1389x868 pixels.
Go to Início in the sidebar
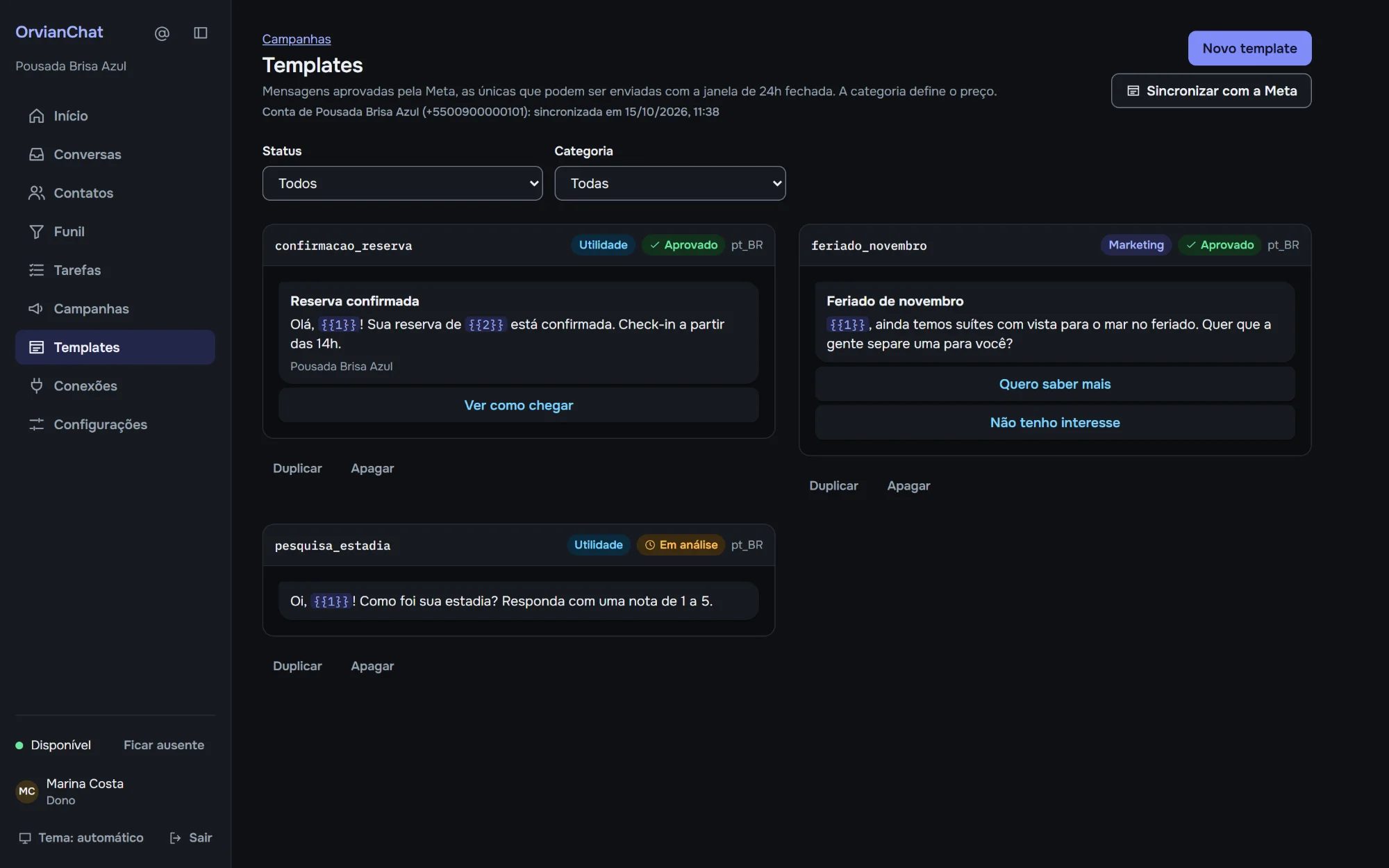pos(115,116)
